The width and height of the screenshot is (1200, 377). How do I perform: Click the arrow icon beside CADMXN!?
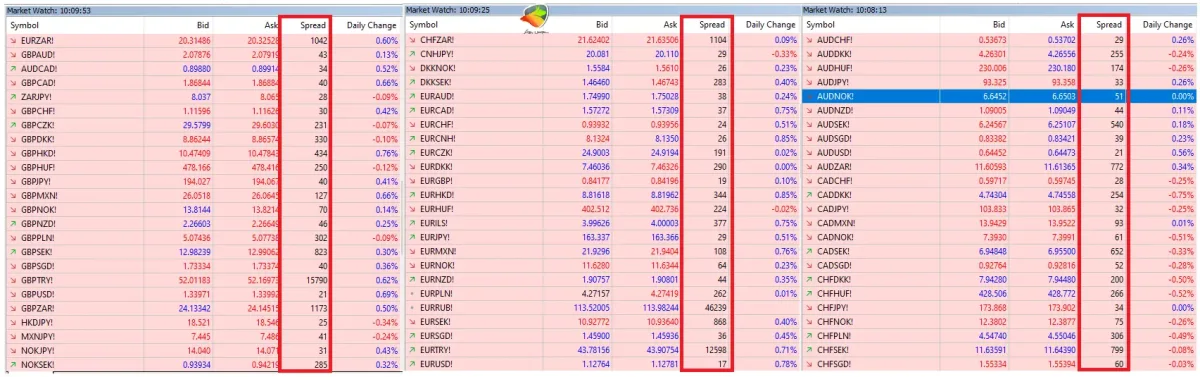click(809, 224)
